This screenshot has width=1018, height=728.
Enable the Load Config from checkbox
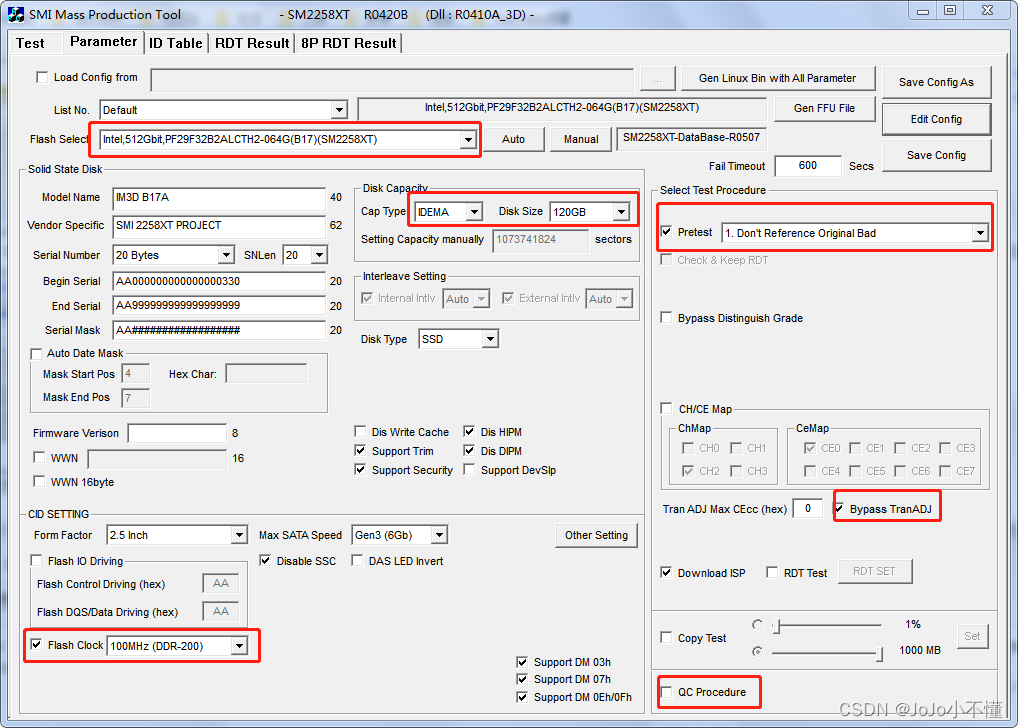pyautogui.click(x=42, y=77)
